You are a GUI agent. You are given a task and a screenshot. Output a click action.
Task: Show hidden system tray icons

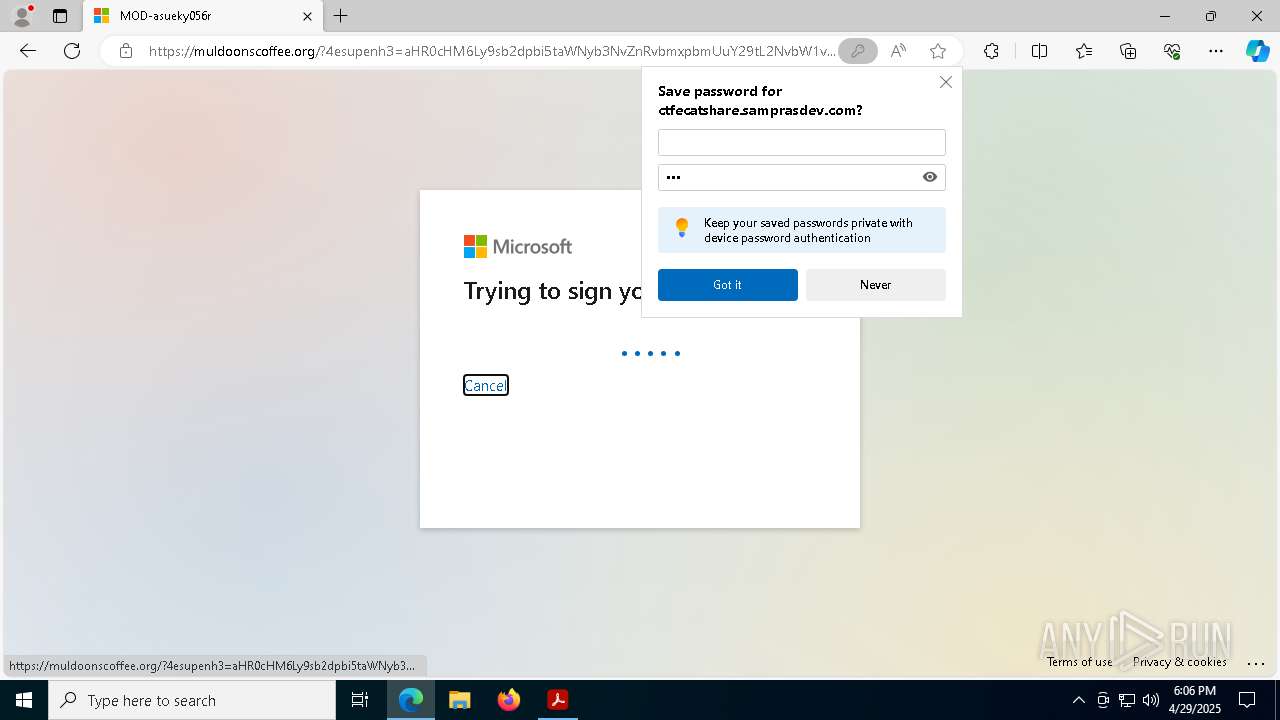(1078, 700)
